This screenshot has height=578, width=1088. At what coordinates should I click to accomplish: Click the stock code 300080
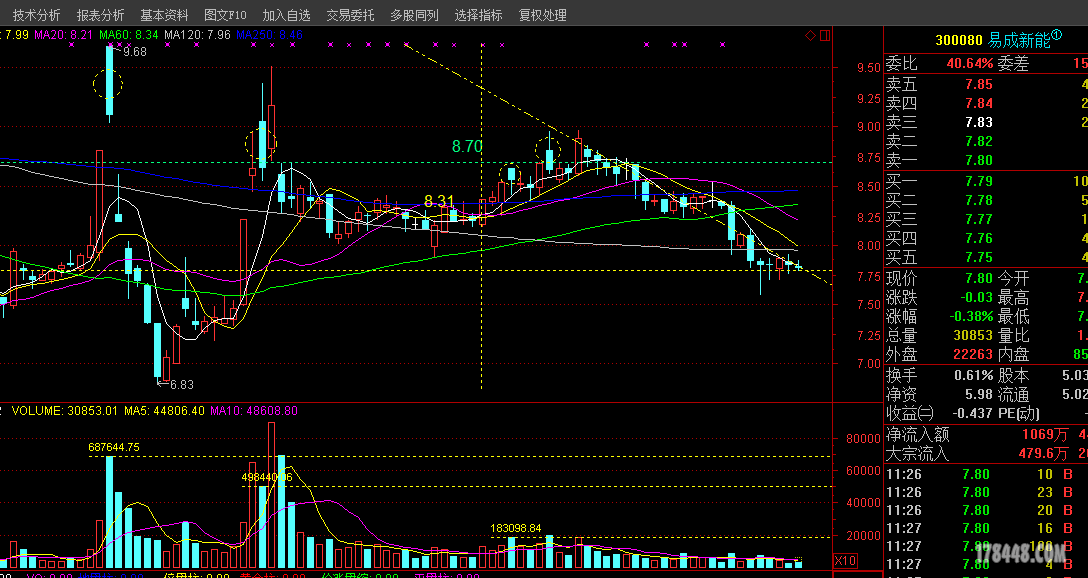(959, 40)
